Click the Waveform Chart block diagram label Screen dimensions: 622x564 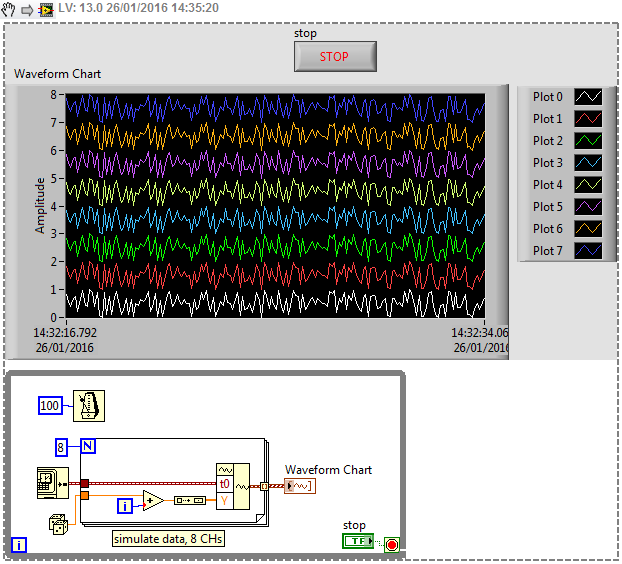[x=328, y=470]
